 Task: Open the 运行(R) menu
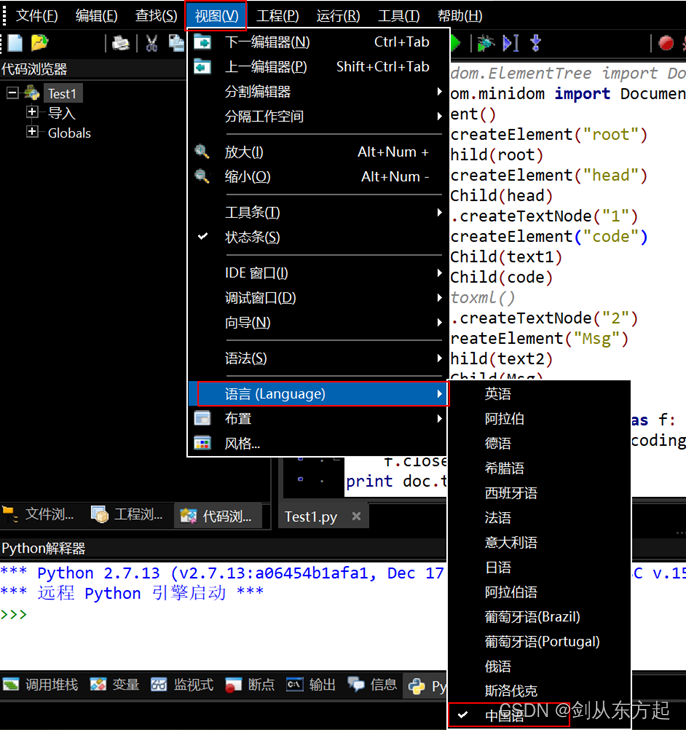pos(338,15)
